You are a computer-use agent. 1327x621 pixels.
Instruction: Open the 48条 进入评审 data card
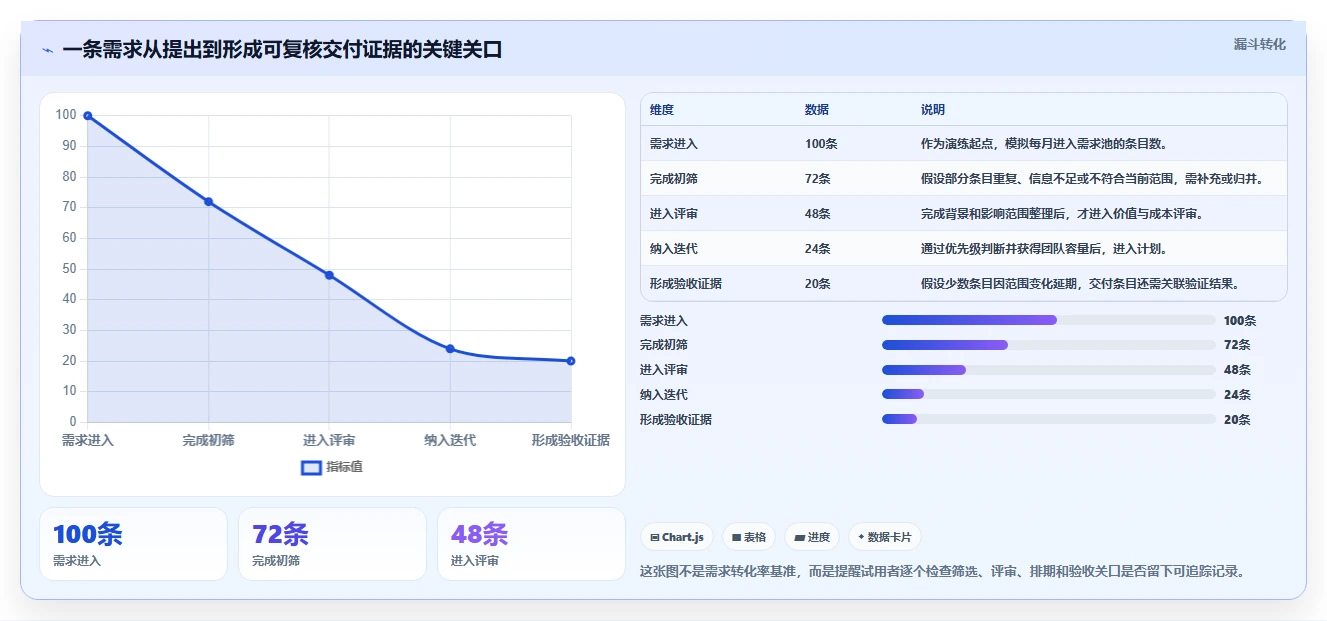click(x=531, y=544)
